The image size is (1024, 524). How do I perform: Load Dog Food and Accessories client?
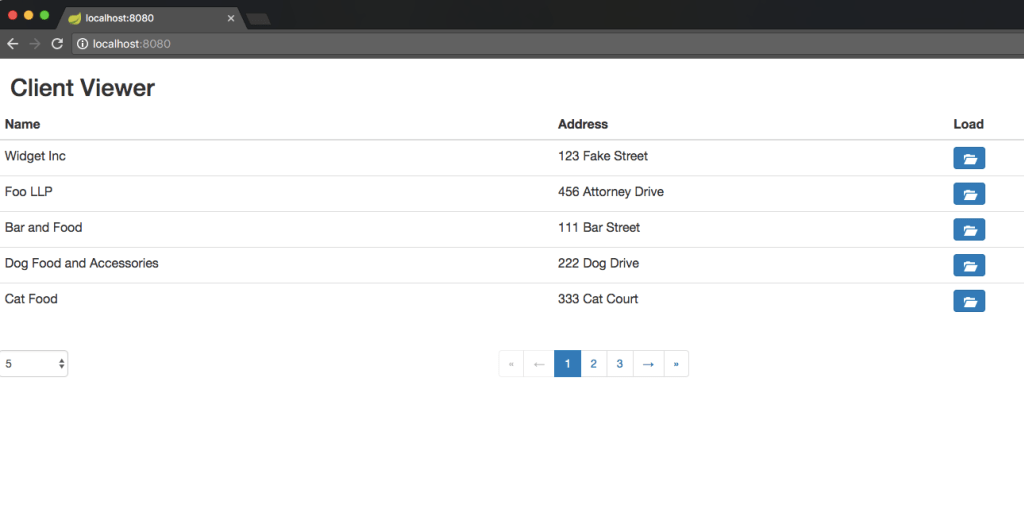coord(969,265)
